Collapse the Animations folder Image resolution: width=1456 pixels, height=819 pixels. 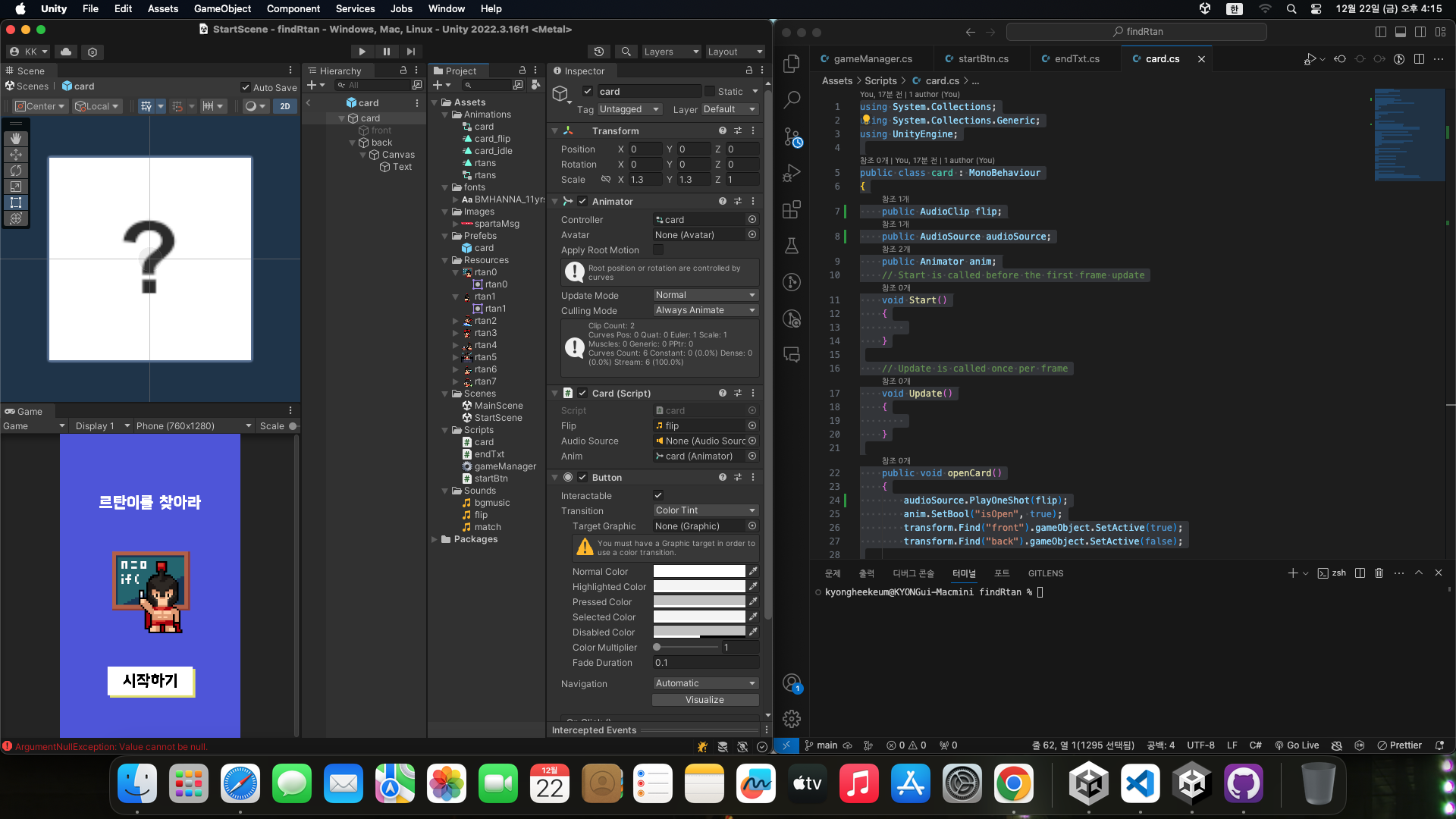pos(445,115)
